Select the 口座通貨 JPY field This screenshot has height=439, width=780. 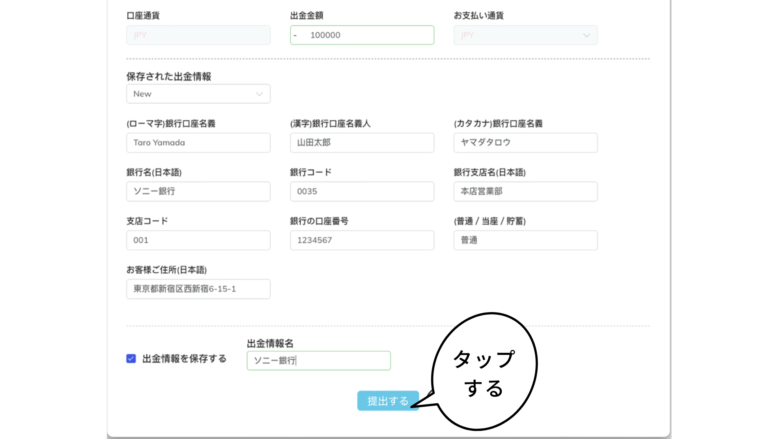[x=198, y=35]
